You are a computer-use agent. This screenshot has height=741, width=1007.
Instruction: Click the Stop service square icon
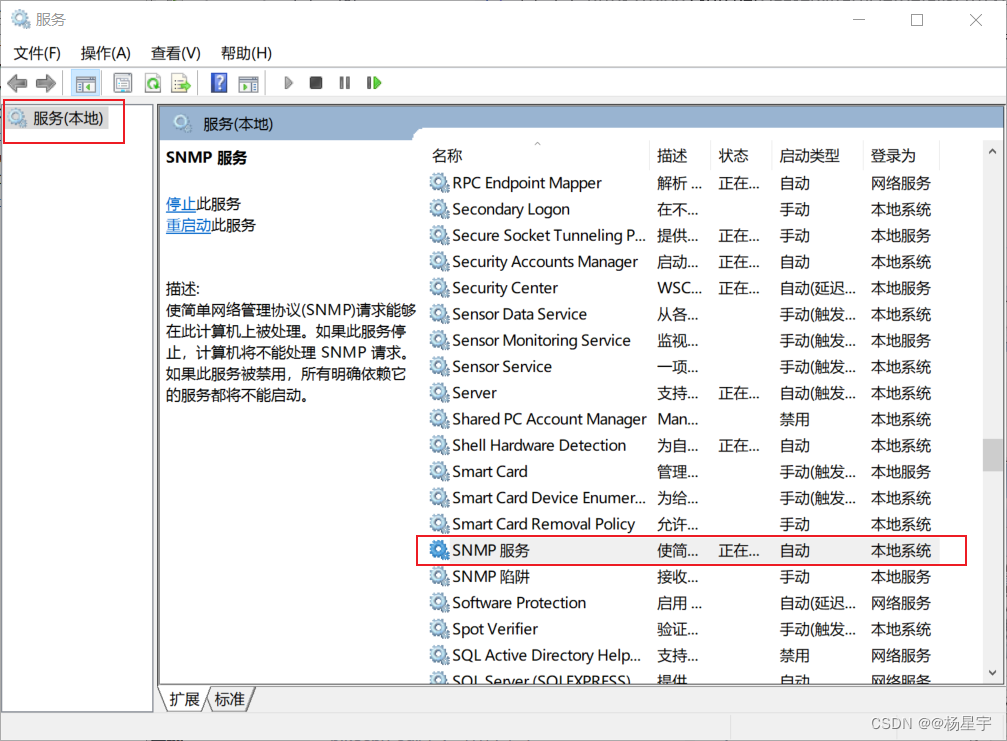(315, 83)
